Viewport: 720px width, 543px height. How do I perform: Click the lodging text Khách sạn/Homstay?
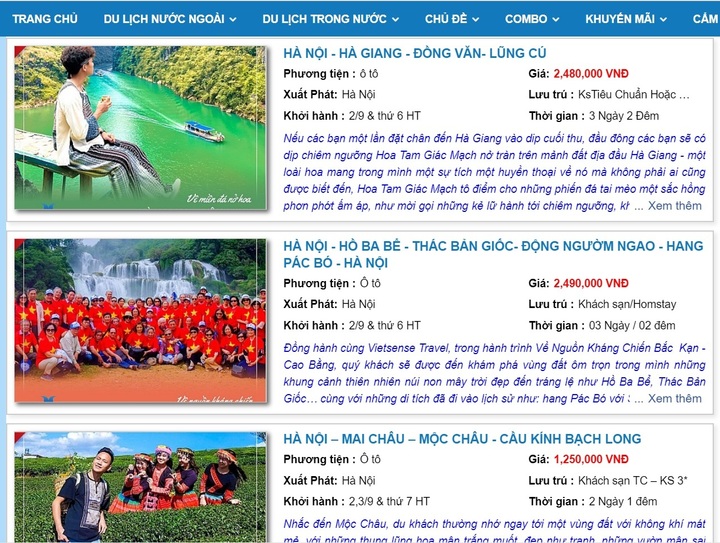pyautogui.click(x=627, y=304)
